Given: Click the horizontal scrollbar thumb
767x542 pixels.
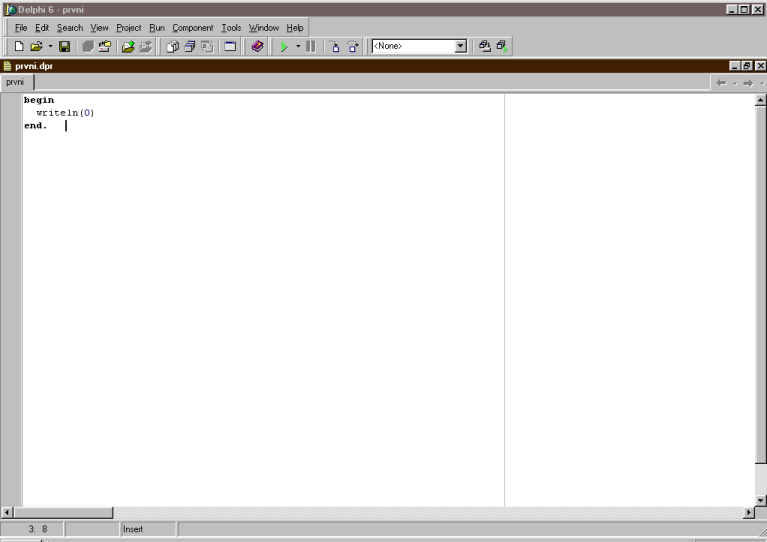Looking at the screenshot, I should (63, 513).
